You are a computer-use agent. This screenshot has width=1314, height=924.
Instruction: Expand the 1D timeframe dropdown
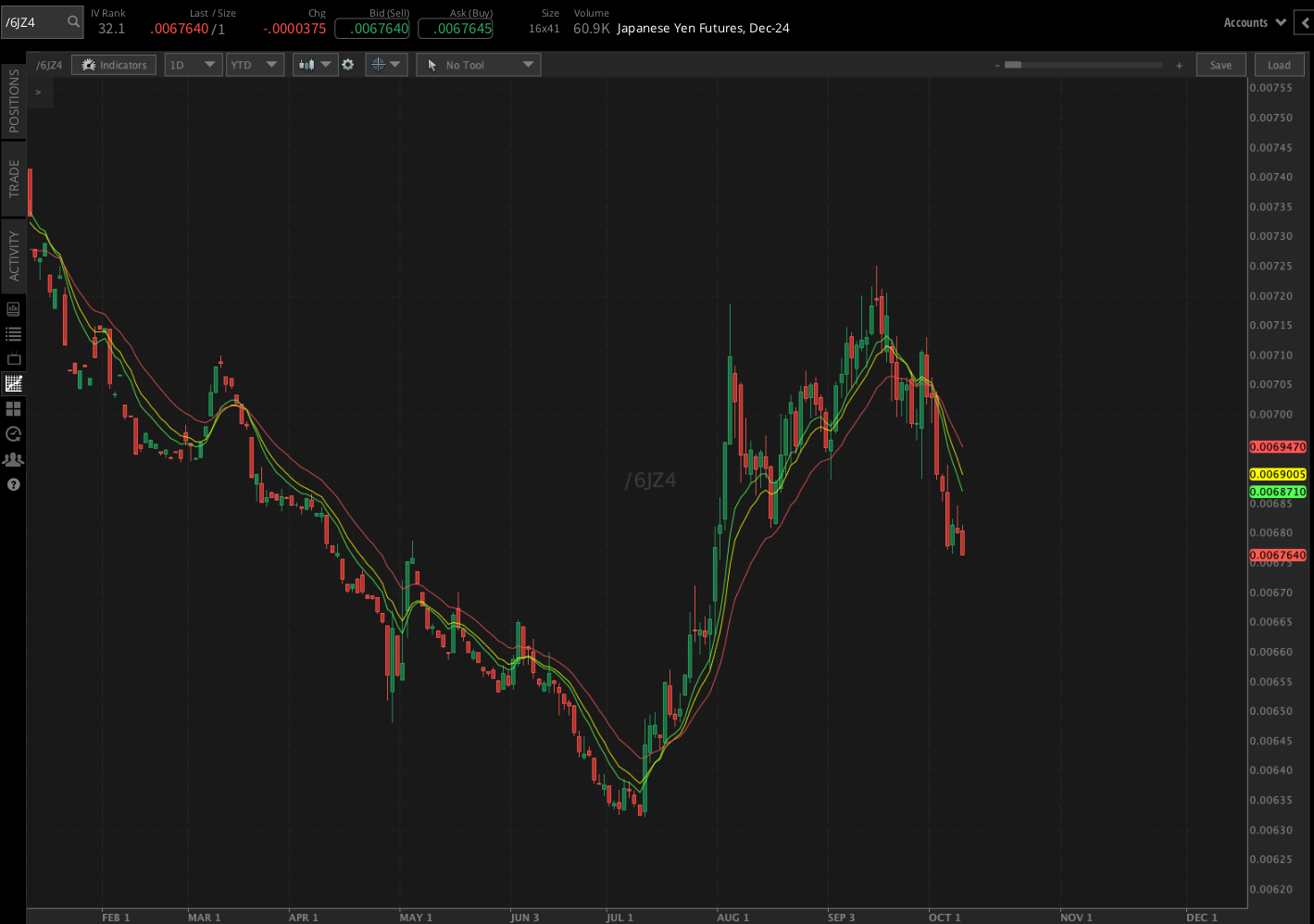tap(193, 64)
